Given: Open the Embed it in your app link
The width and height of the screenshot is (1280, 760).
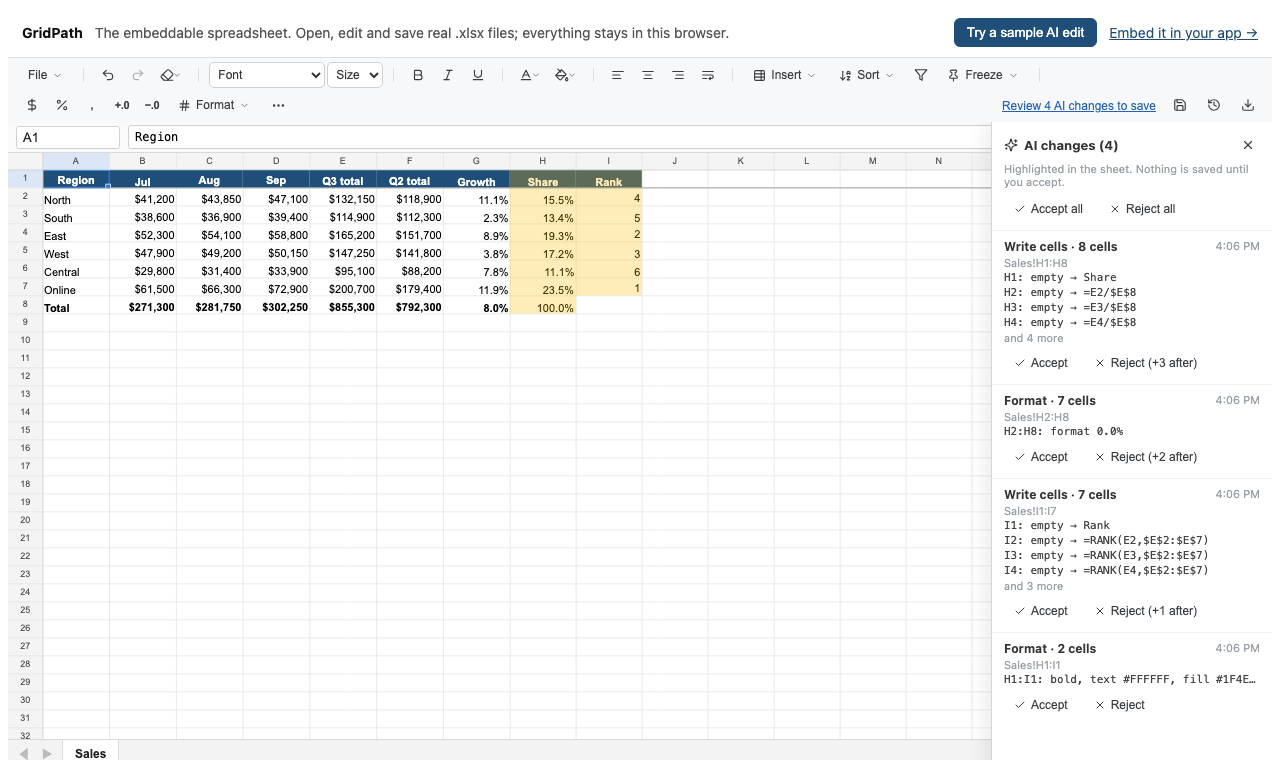Looking at the screenshot, I should click(x=1183, y=33).
